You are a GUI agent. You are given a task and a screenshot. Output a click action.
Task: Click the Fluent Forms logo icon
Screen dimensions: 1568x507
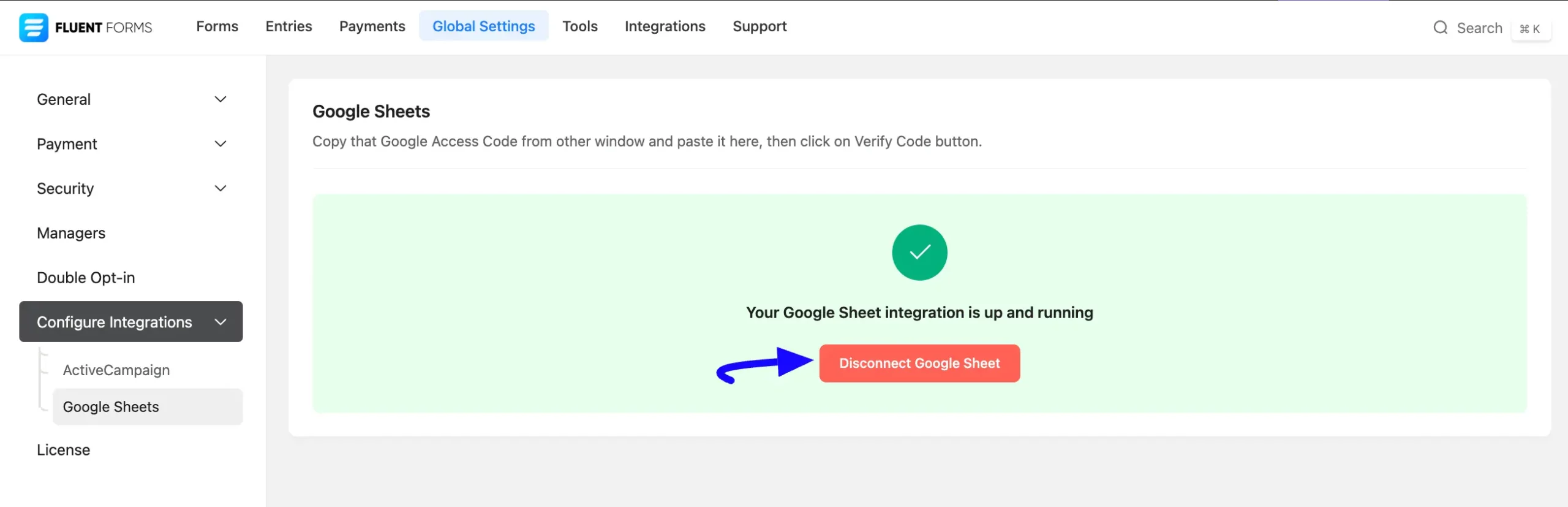33,28
